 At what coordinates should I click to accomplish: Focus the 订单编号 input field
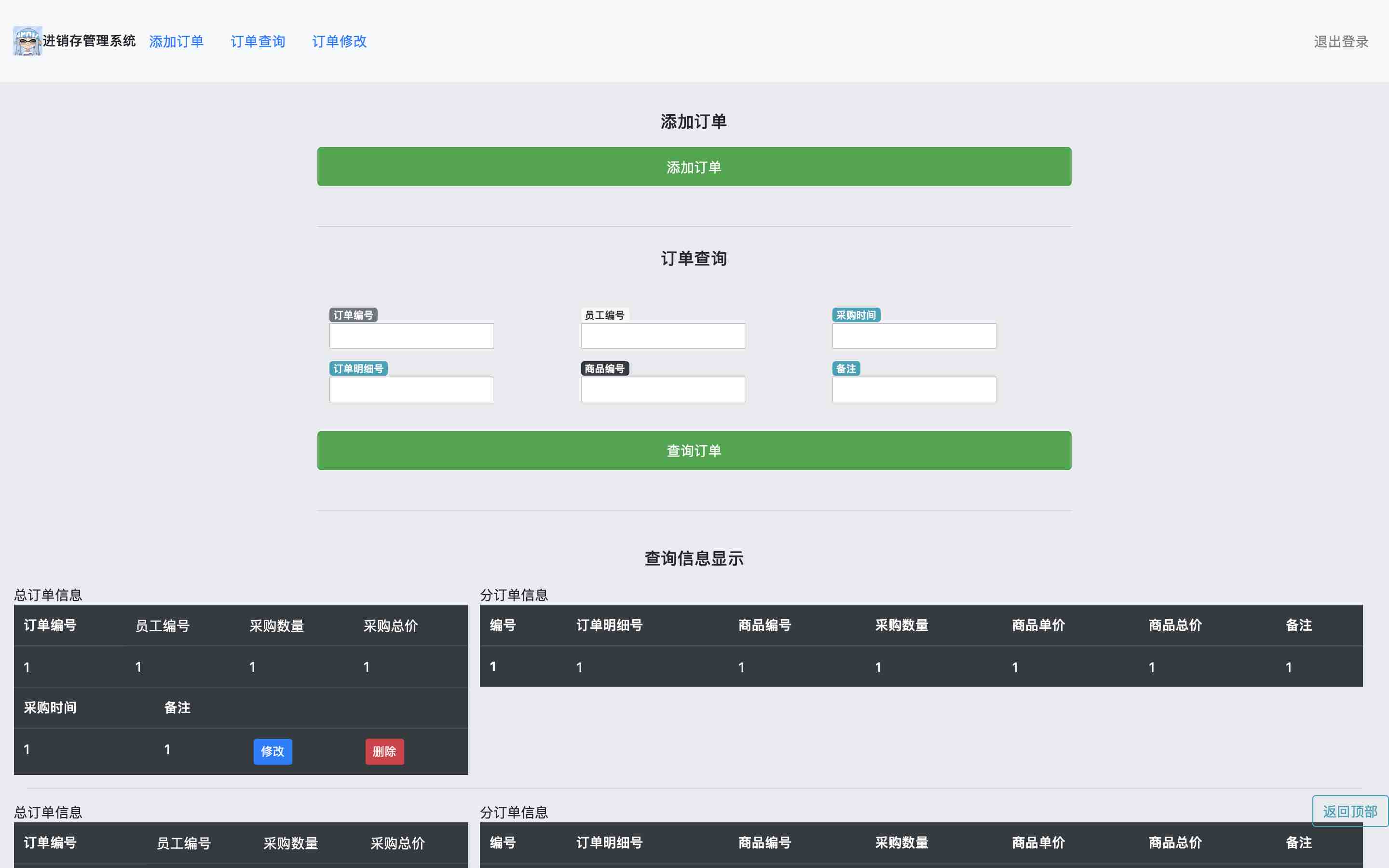point(411,336)
